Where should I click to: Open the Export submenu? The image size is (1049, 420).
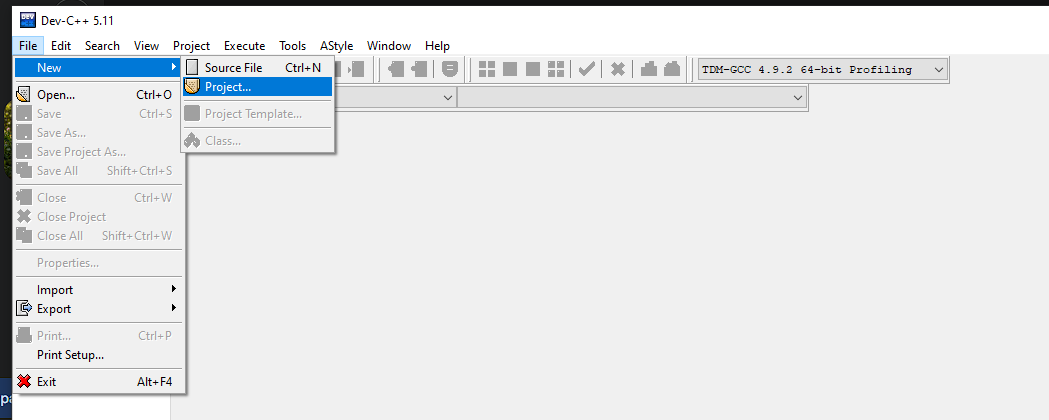pos(98,308)
